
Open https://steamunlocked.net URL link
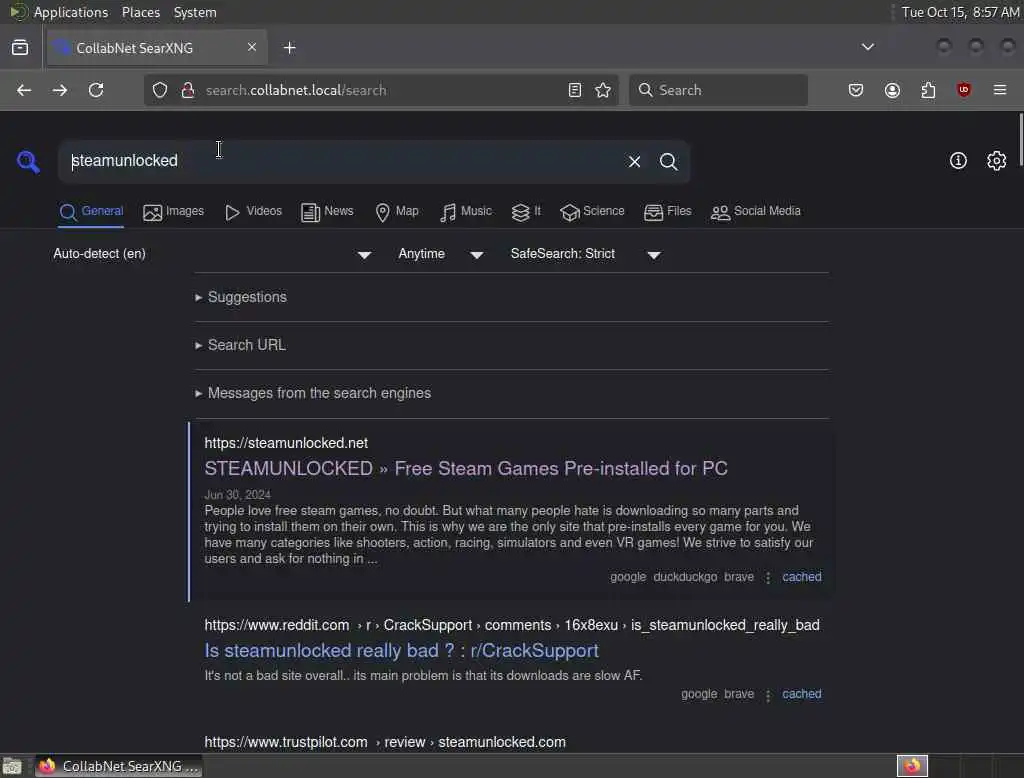coord(286,443)
